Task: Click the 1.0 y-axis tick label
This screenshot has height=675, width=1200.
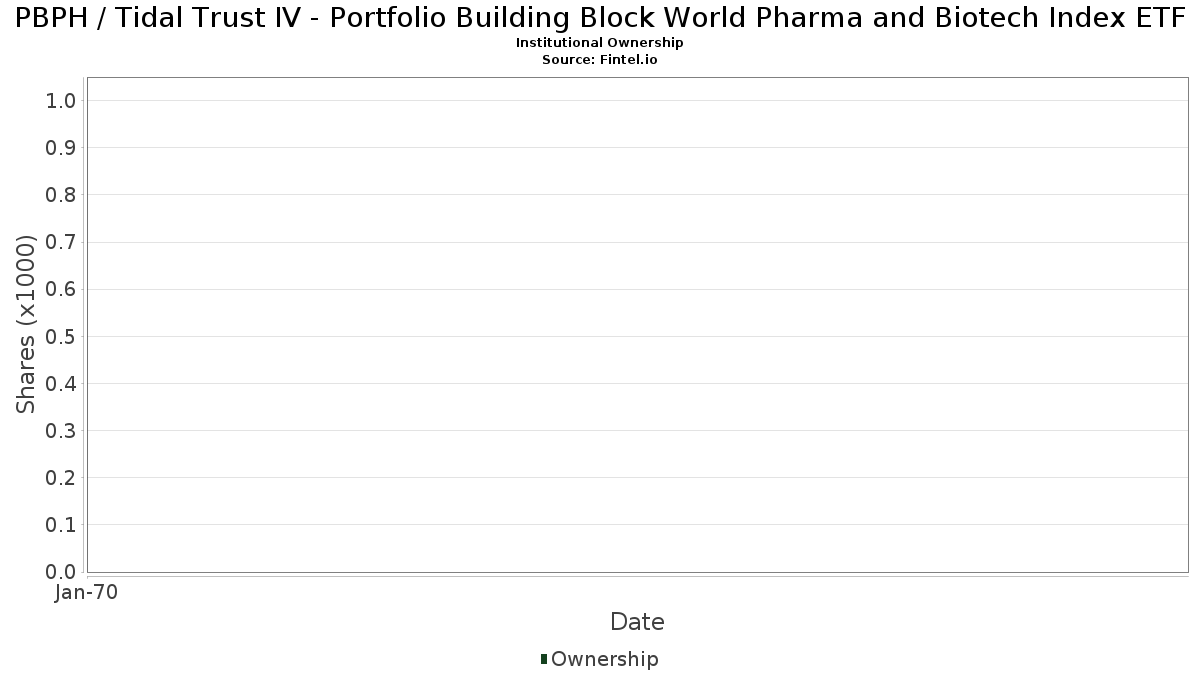Action: (x=61, y=100)
